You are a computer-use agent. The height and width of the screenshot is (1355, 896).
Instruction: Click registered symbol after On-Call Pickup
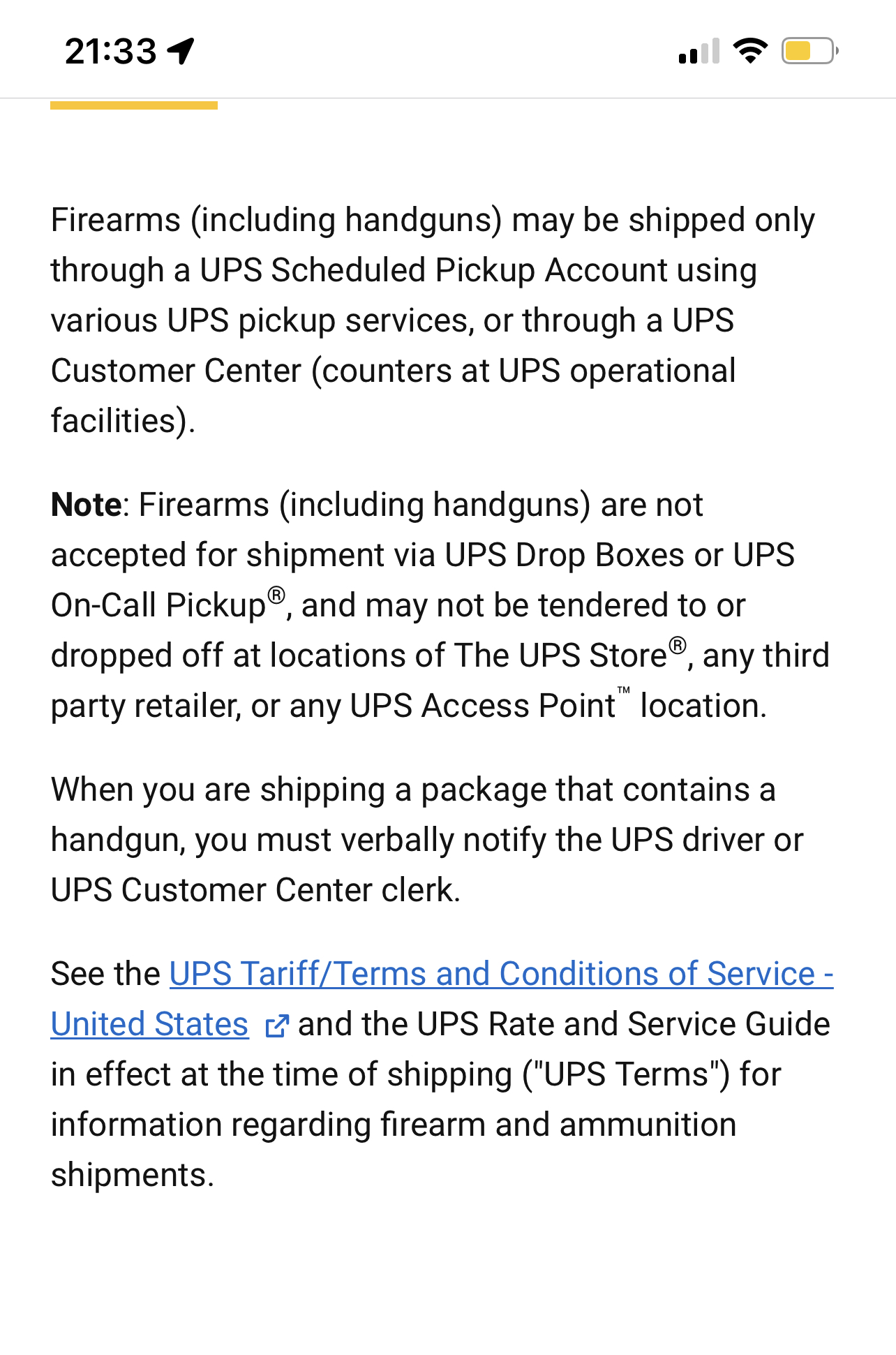pyautogui.click(x=277, y=595)
